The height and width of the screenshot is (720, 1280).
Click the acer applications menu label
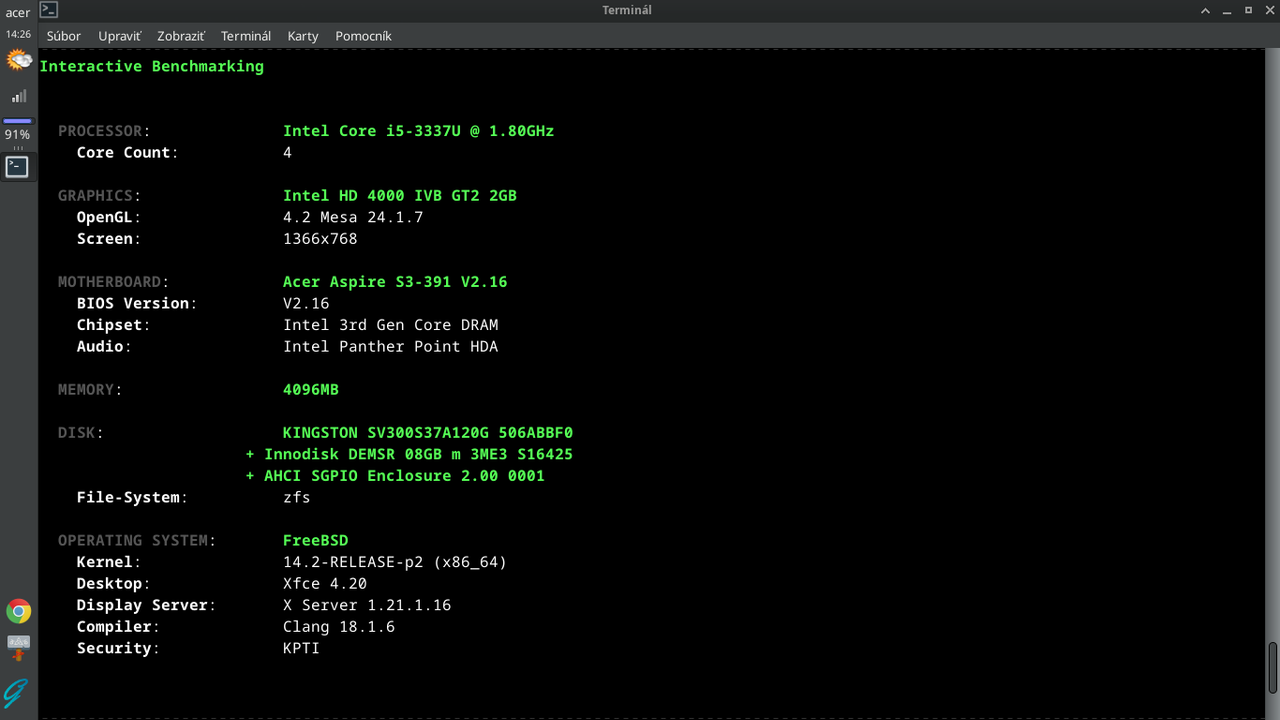tap(18, 13)
